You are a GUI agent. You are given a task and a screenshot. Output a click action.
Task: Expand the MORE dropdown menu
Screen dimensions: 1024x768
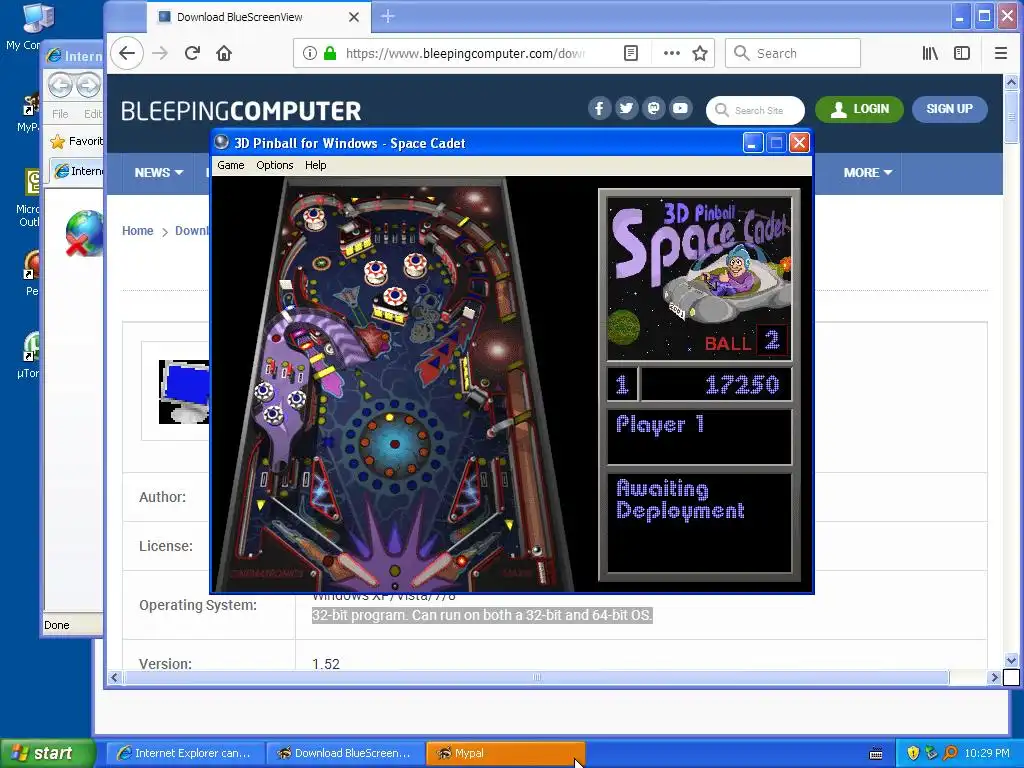pyautogui.click(x=867, y=172)
